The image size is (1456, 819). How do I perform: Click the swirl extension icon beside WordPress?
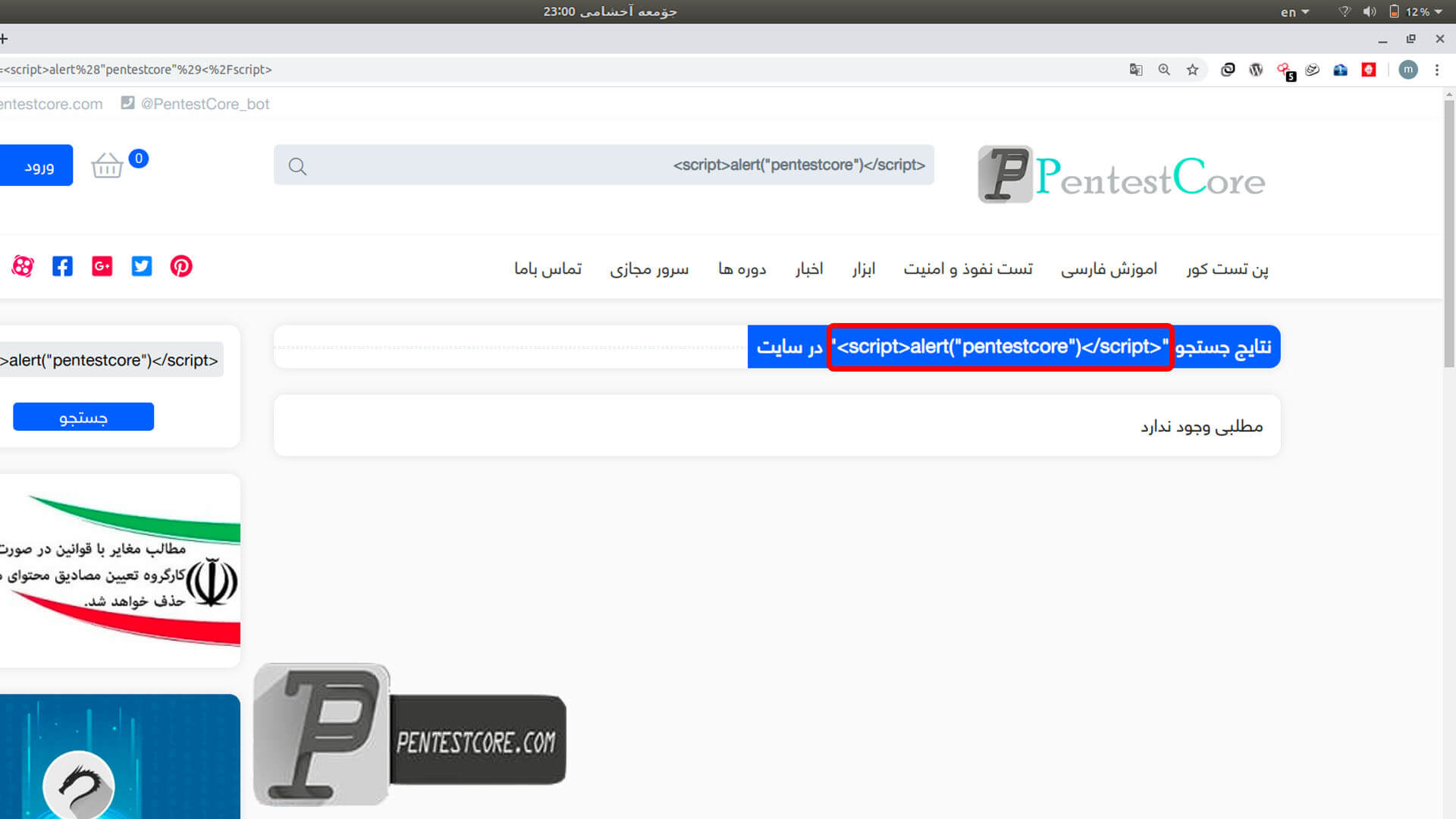(1313, 70)
